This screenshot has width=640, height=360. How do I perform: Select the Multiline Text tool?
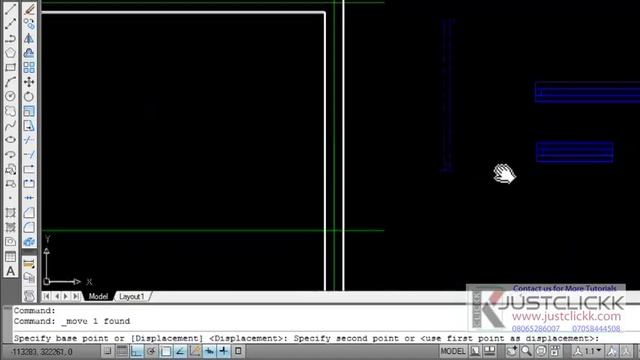10,271
